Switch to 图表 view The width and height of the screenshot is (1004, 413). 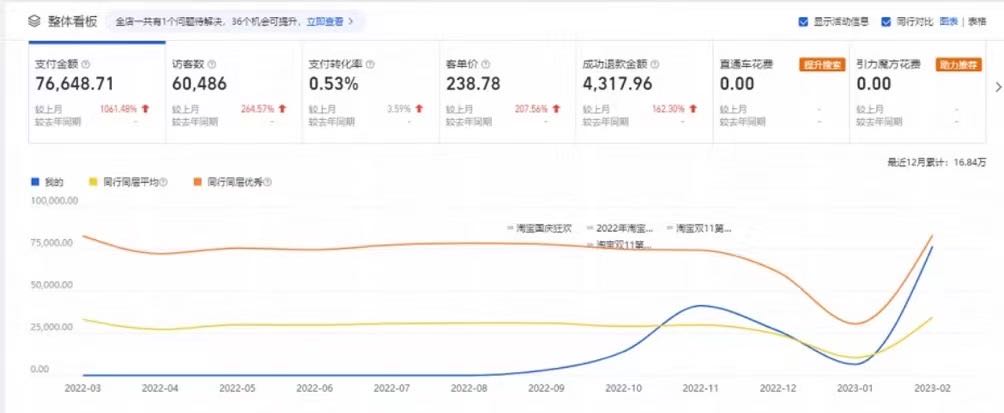(x=948, y=21)
